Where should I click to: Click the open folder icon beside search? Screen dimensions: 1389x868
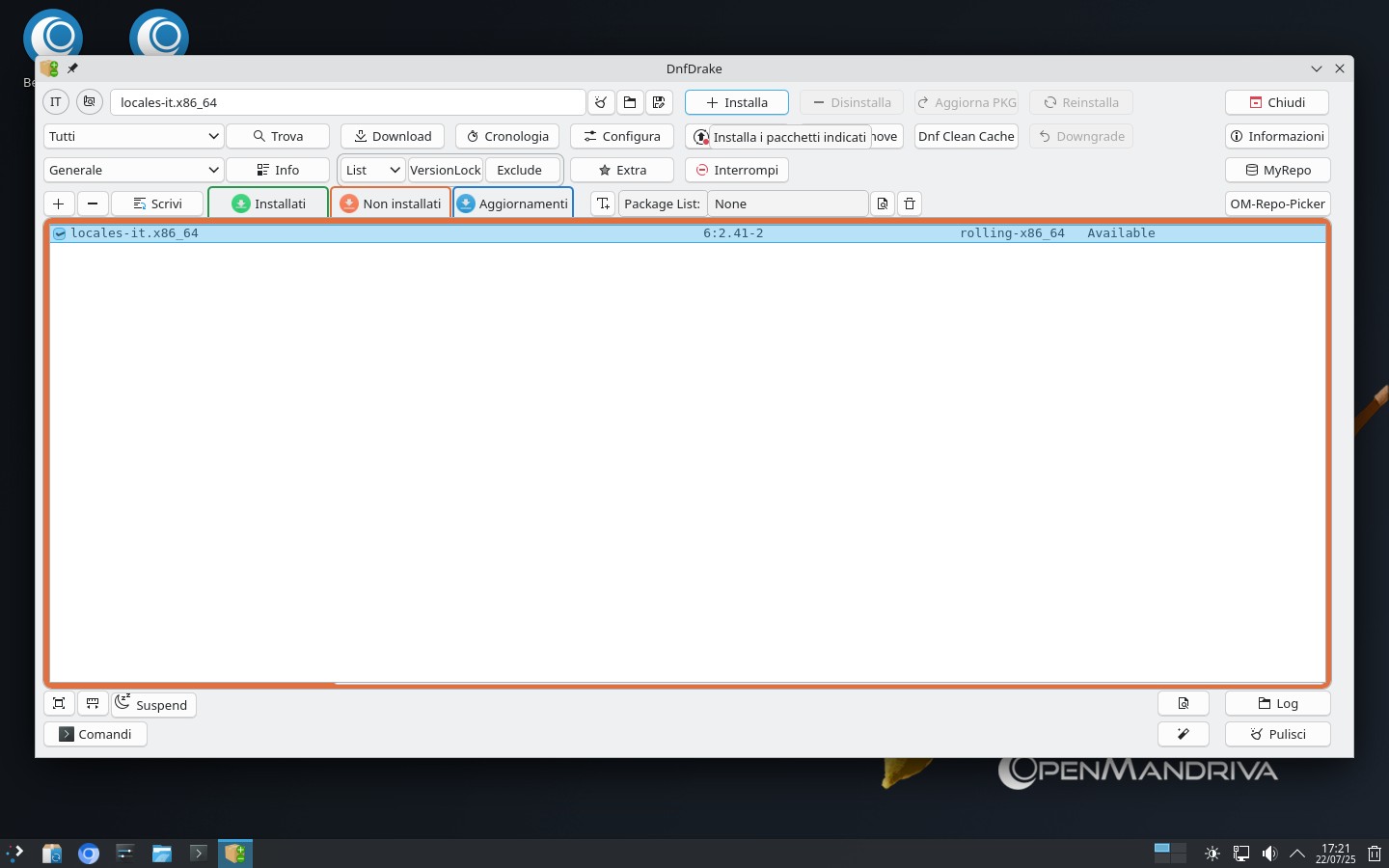click(x=630, y=102)
